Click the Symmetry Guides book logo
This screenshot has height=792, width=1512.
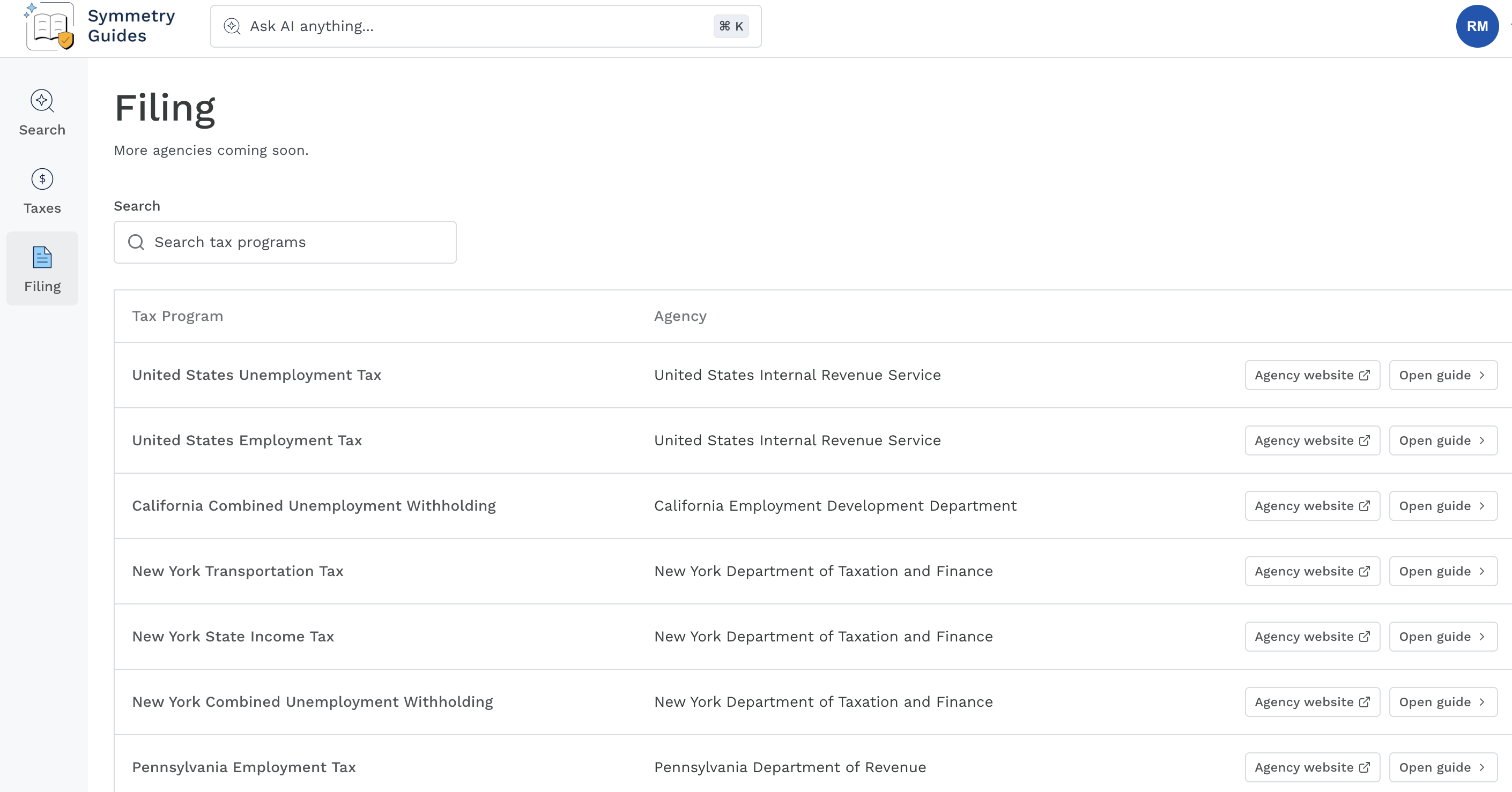[49, 26]
